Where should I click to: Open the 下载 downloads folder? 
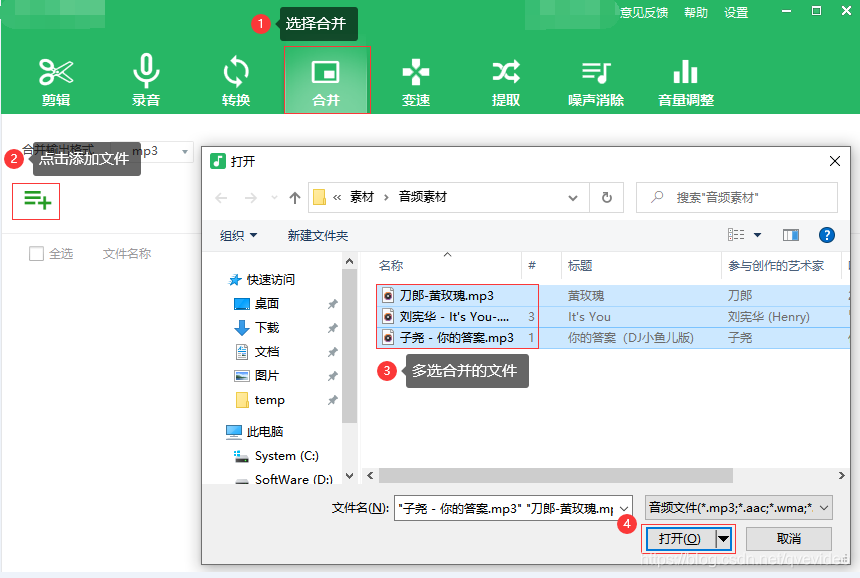267,327
